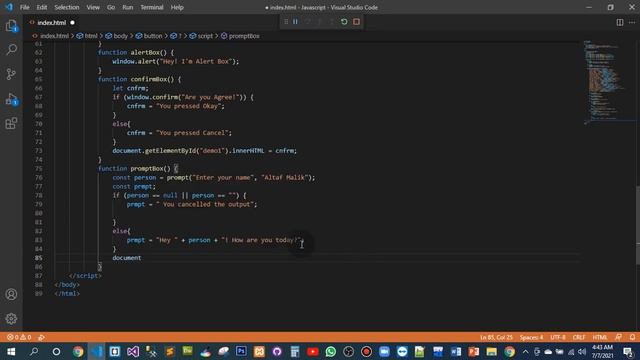Open the View menu
The height and width of the screenshot is (360, 640).
coord(93,7)
